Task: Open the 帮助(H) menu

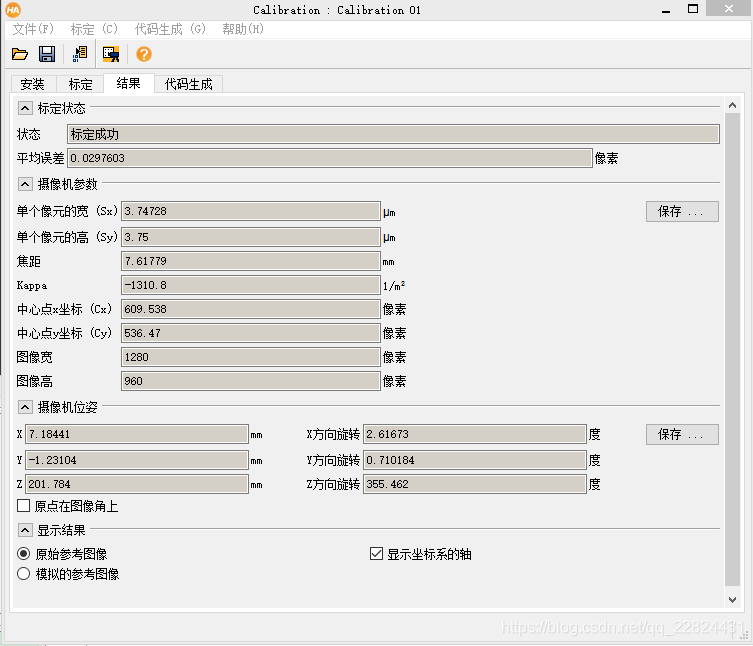Action: 243,29
